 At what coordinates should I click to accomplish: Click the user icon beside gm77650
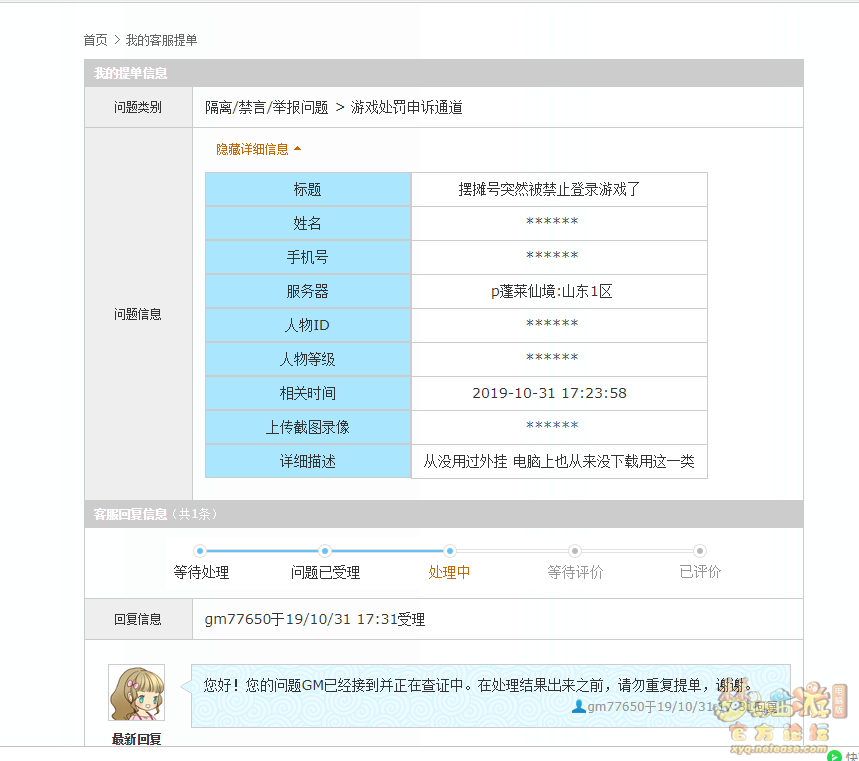coord(578,707)
